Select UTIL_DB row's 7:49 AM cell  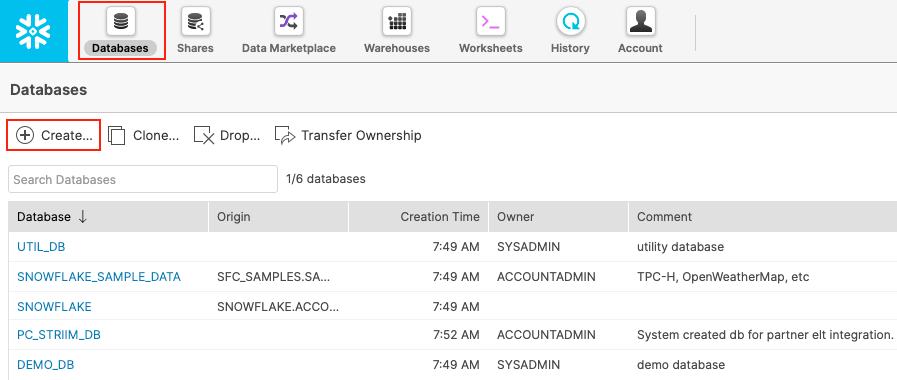click(456, 247)
